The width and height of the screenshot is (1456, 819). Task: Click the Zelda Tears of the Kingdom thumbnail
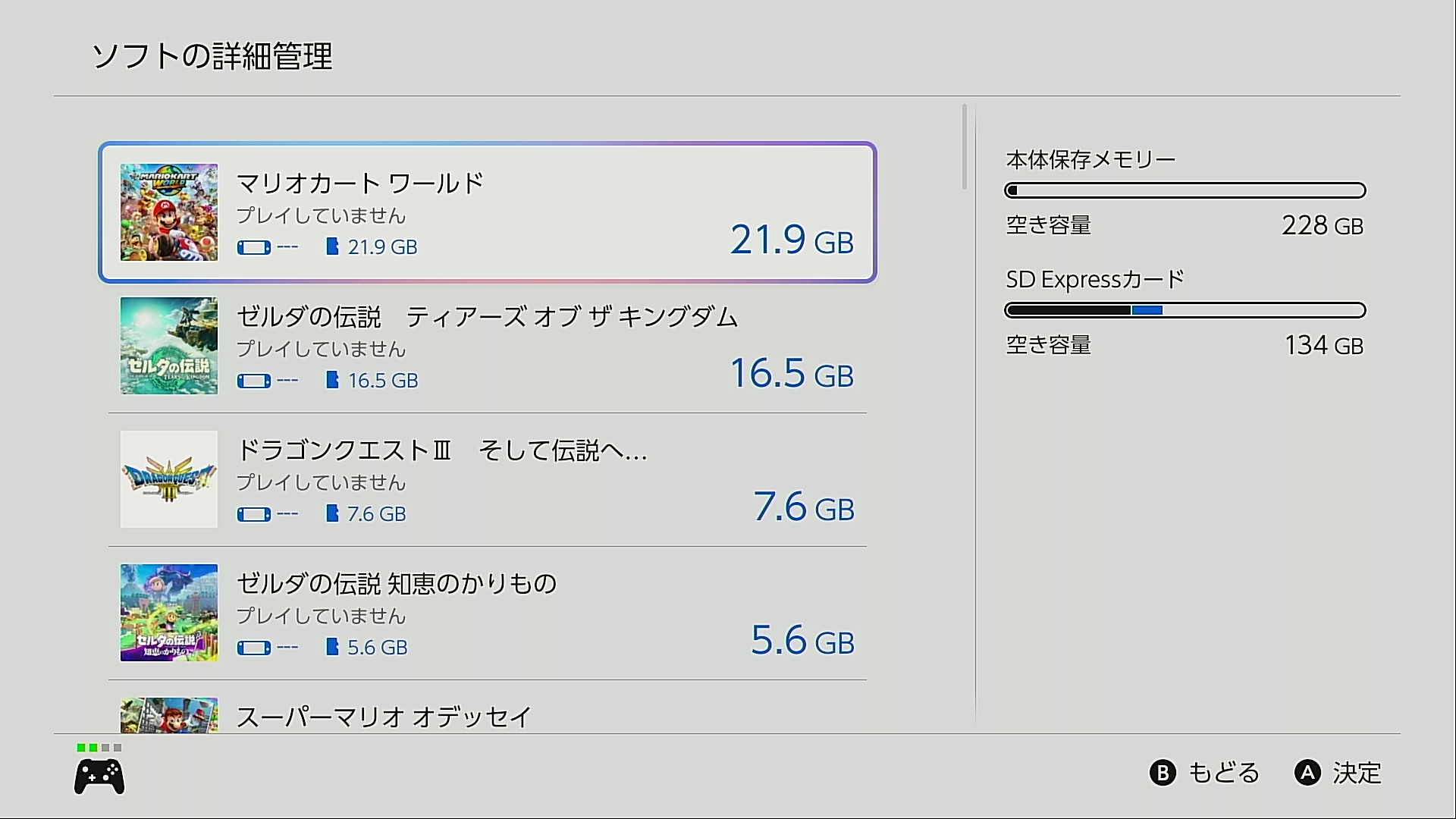[x=169, y=346]
